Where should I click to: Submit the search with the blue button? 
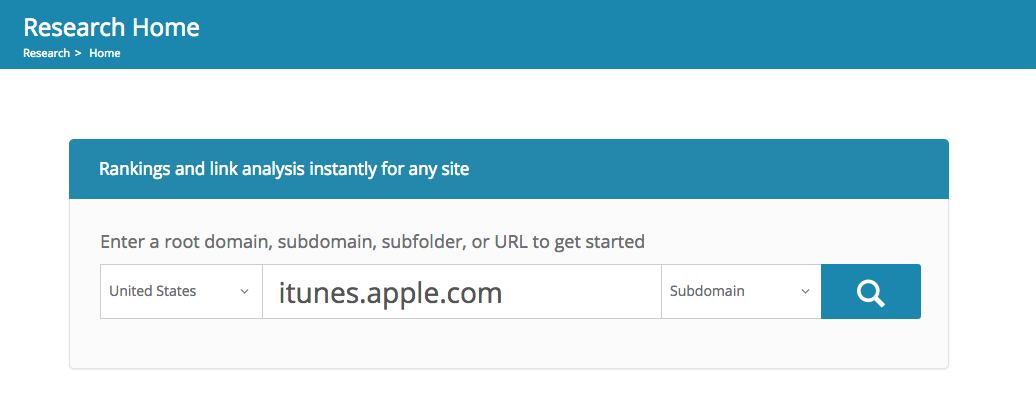point(871,292)
